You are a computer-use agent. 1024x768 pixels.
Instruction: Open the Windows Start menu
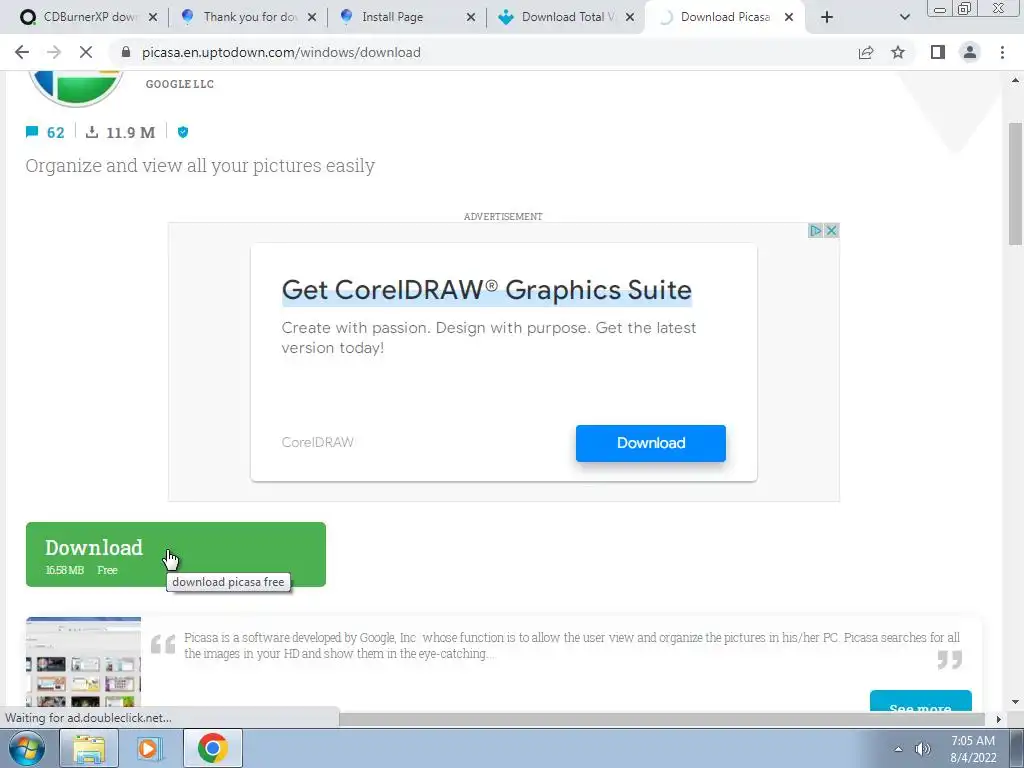[26, 748]
